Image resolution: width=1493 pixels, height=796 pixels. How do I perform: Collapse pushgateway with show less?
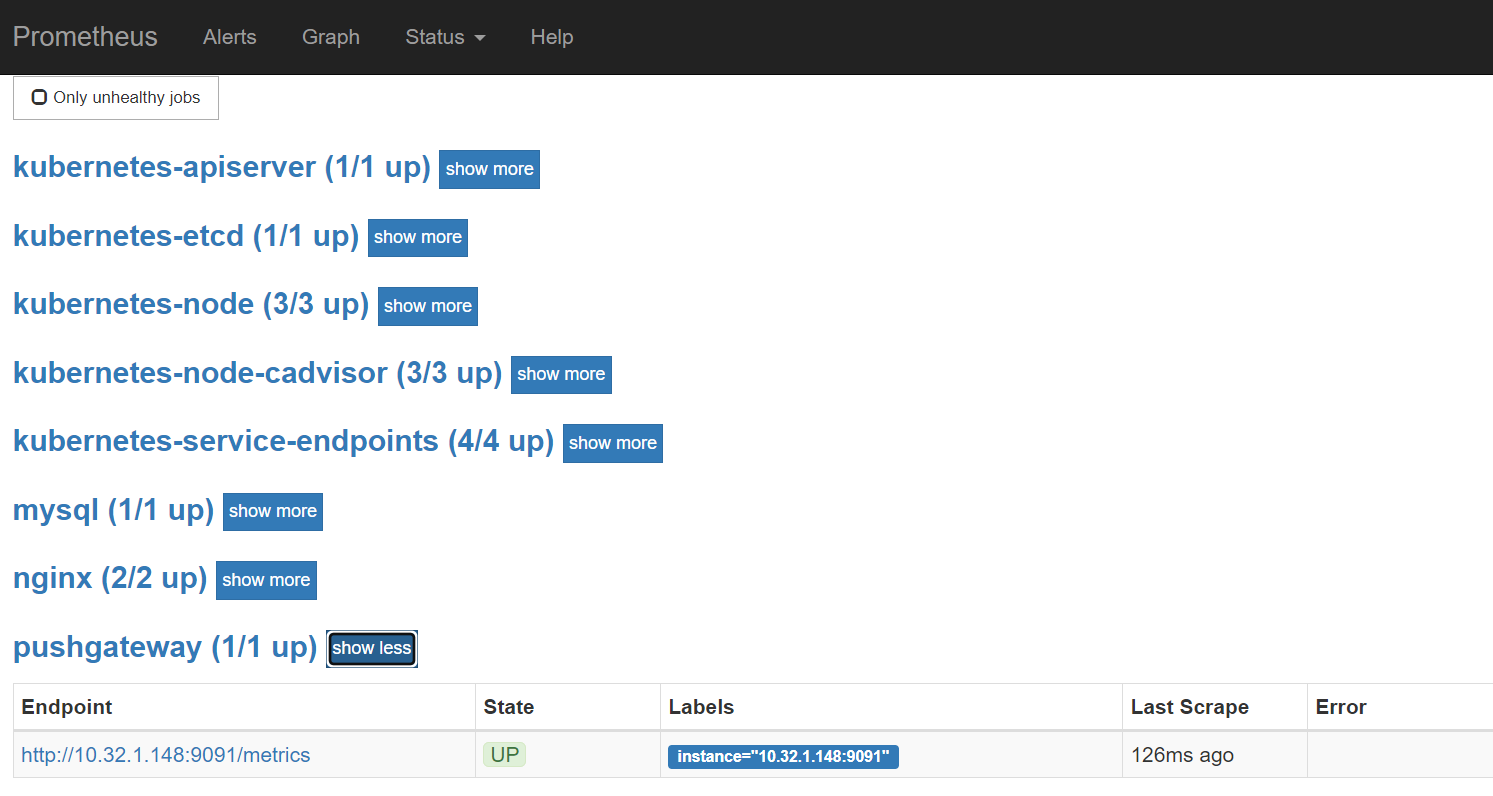point(372,648)
